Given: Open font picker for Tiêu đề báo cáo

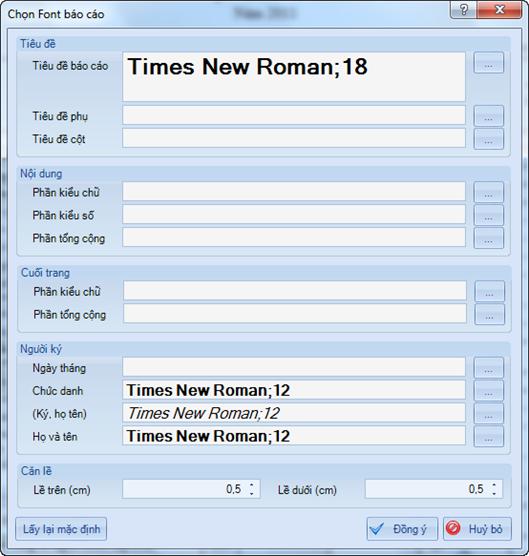Looking at the screenshot, I should (489, 63).
